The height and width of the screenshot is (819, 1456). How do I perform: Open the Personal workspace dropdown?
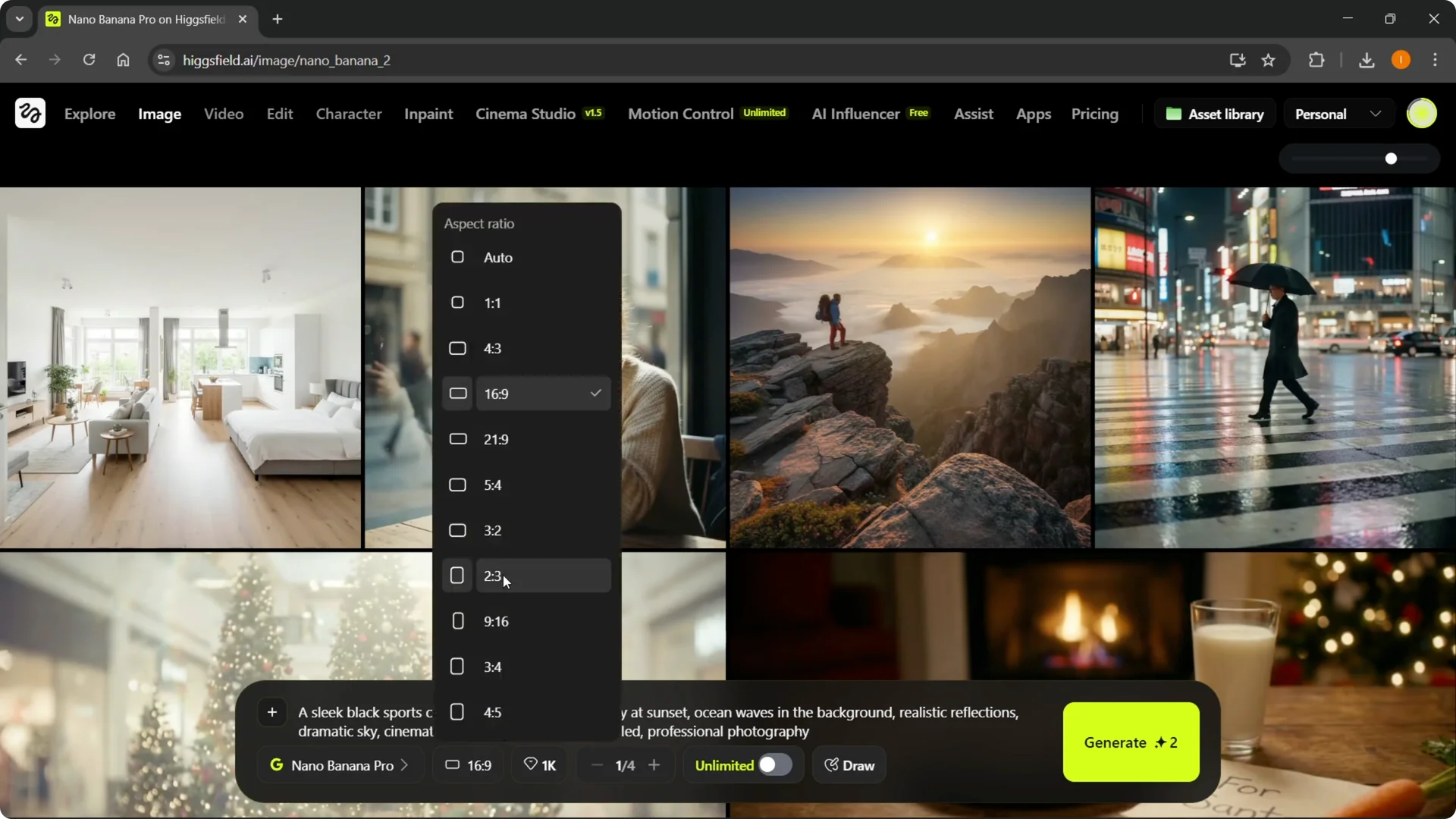[x=1338, y=113]
